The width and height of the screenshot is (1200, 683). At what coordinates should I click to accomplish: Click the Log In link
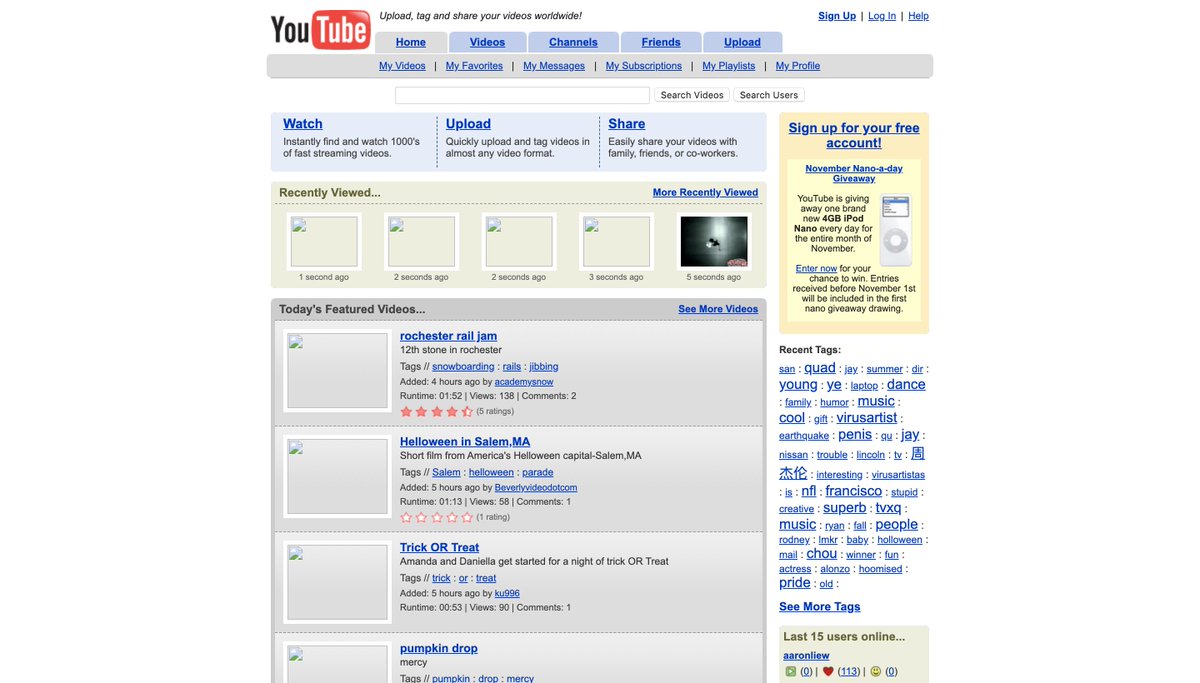point(882,16)
